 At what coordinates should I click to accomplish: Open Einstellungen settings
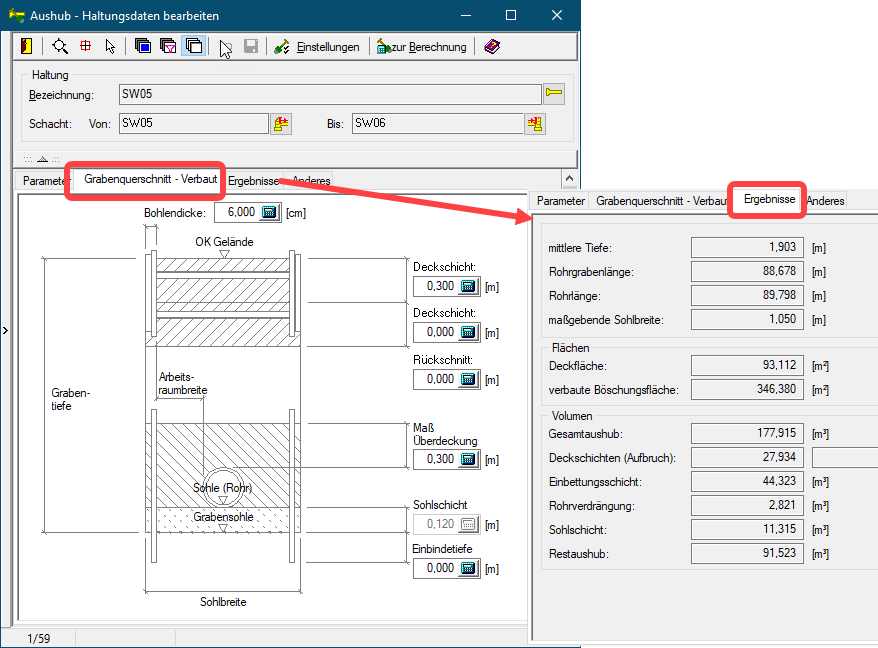point(317,46)
